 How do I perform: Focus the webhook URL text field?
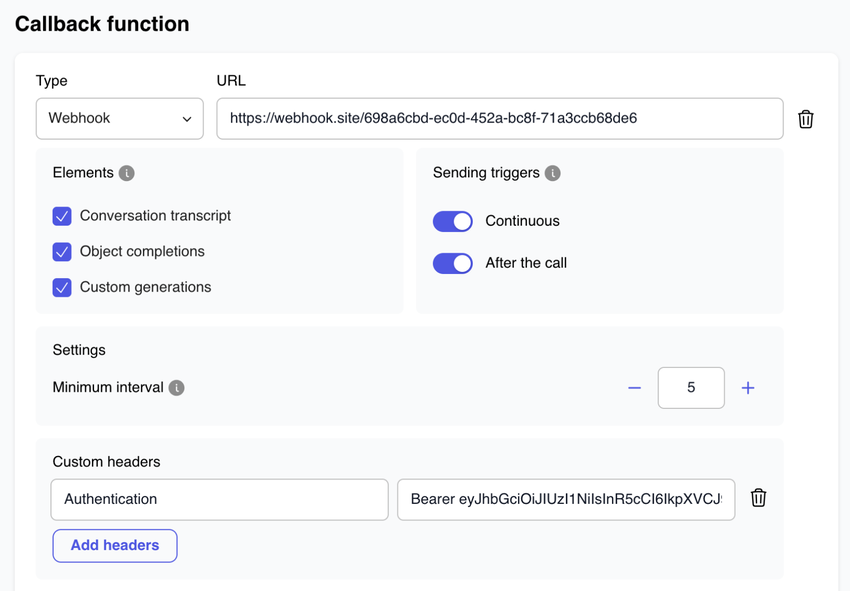(x=499, y=119)
